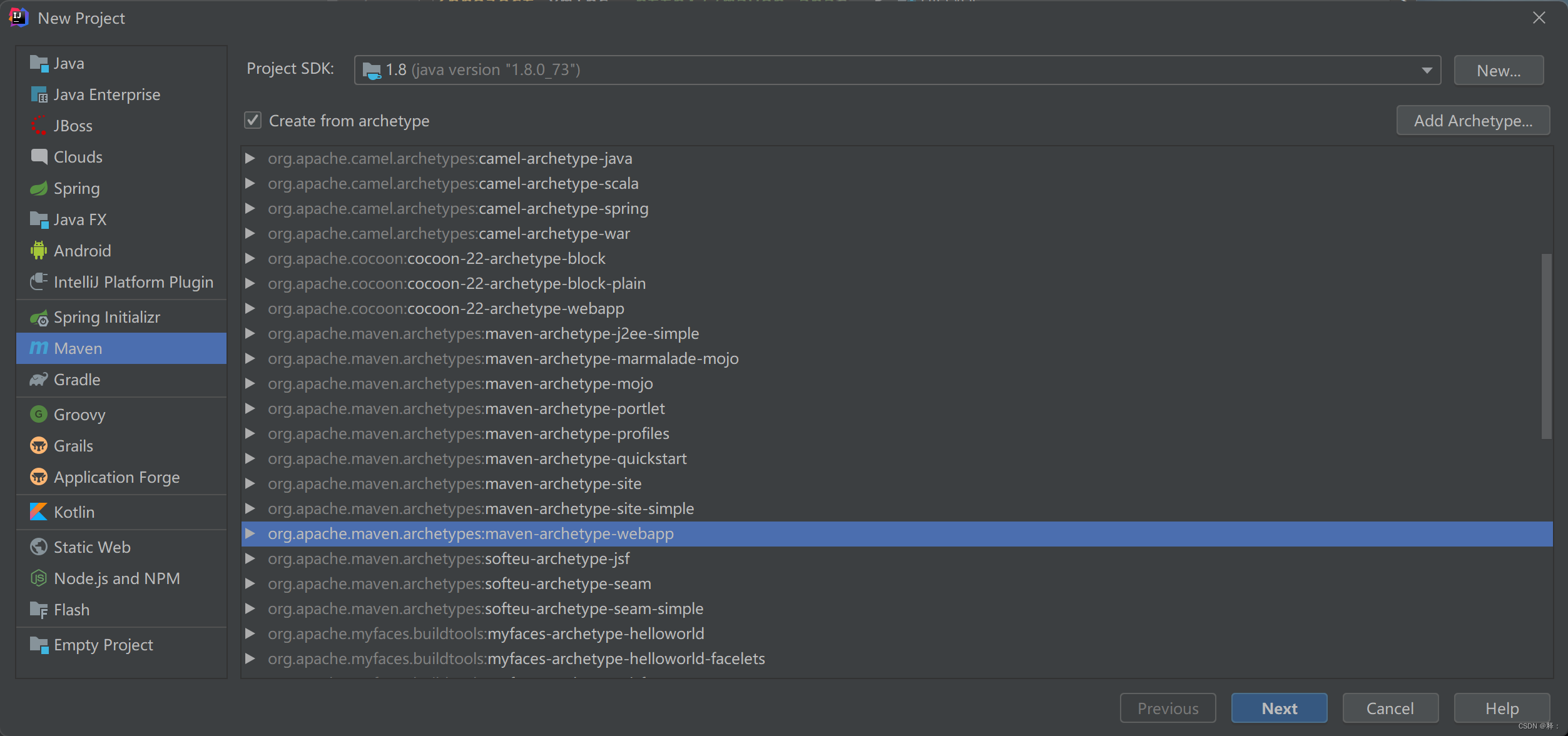Select the Android robot icon

pyautogui.click(x=39, y=251)
